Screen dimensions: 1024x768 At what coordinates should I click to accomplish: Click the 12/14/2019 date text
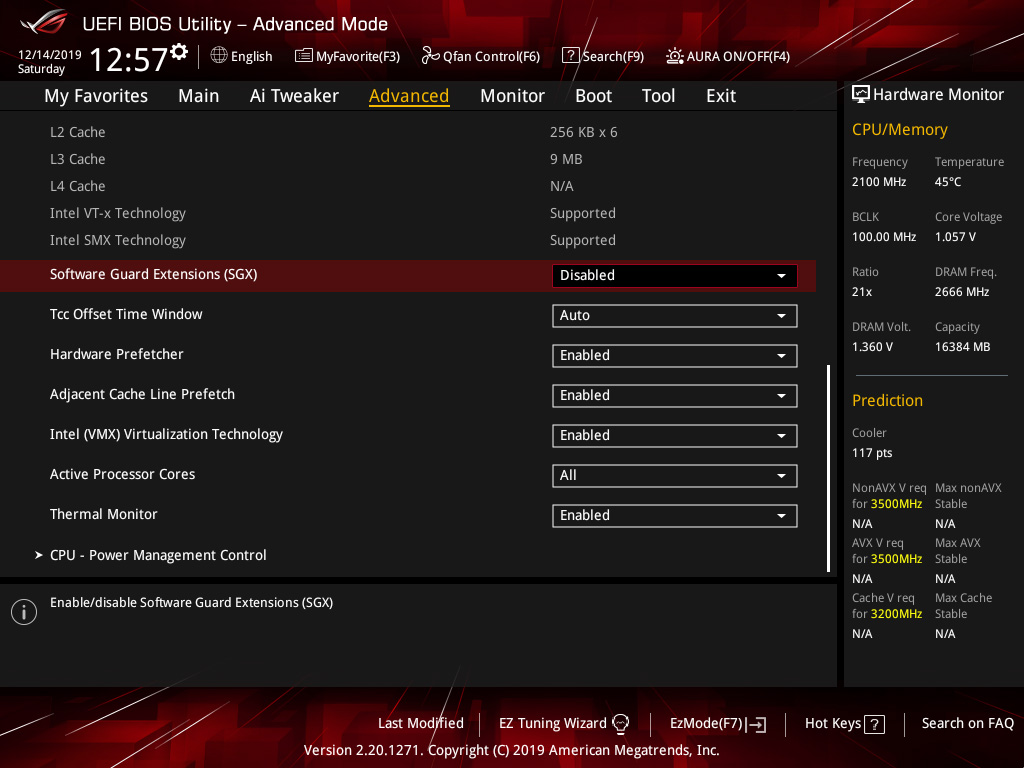[x=50, y=54]
